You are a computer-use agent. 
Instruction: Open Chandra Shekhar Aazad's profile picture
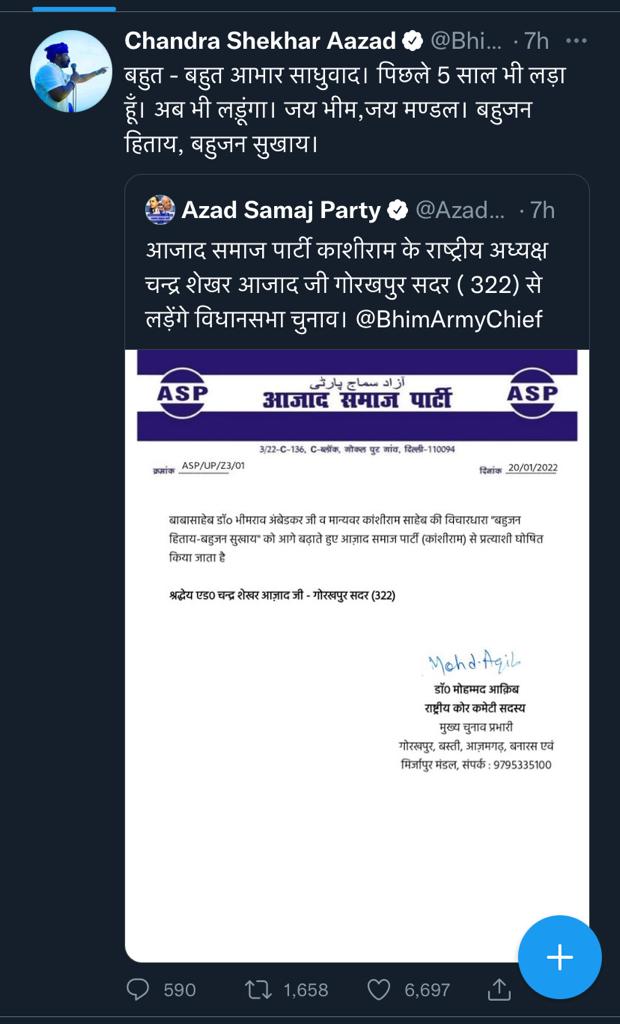[71, 71]
